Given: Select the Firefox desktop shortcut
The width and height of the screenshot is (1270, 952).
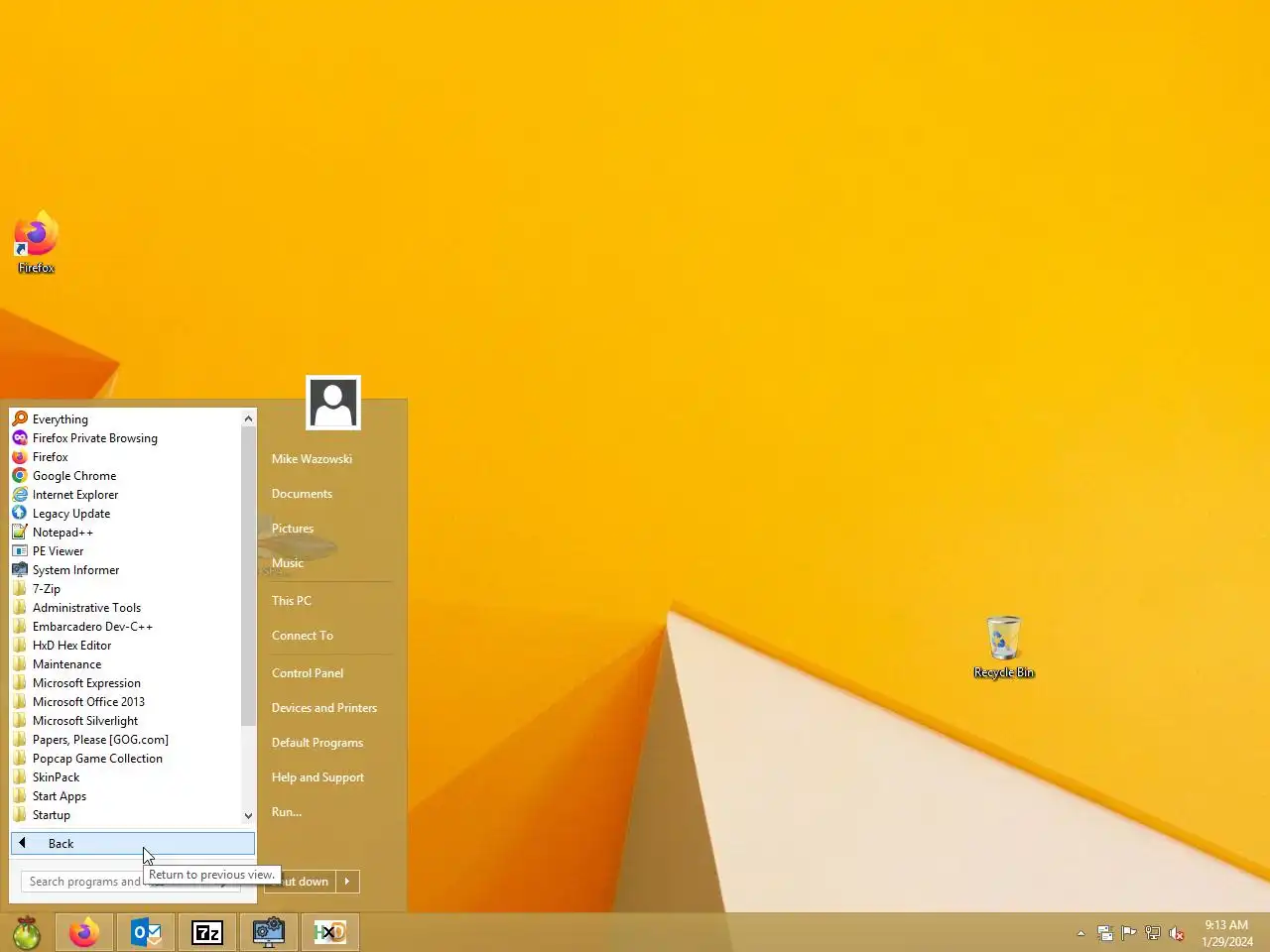Looking at the screenshot, I should coord(37,243).
